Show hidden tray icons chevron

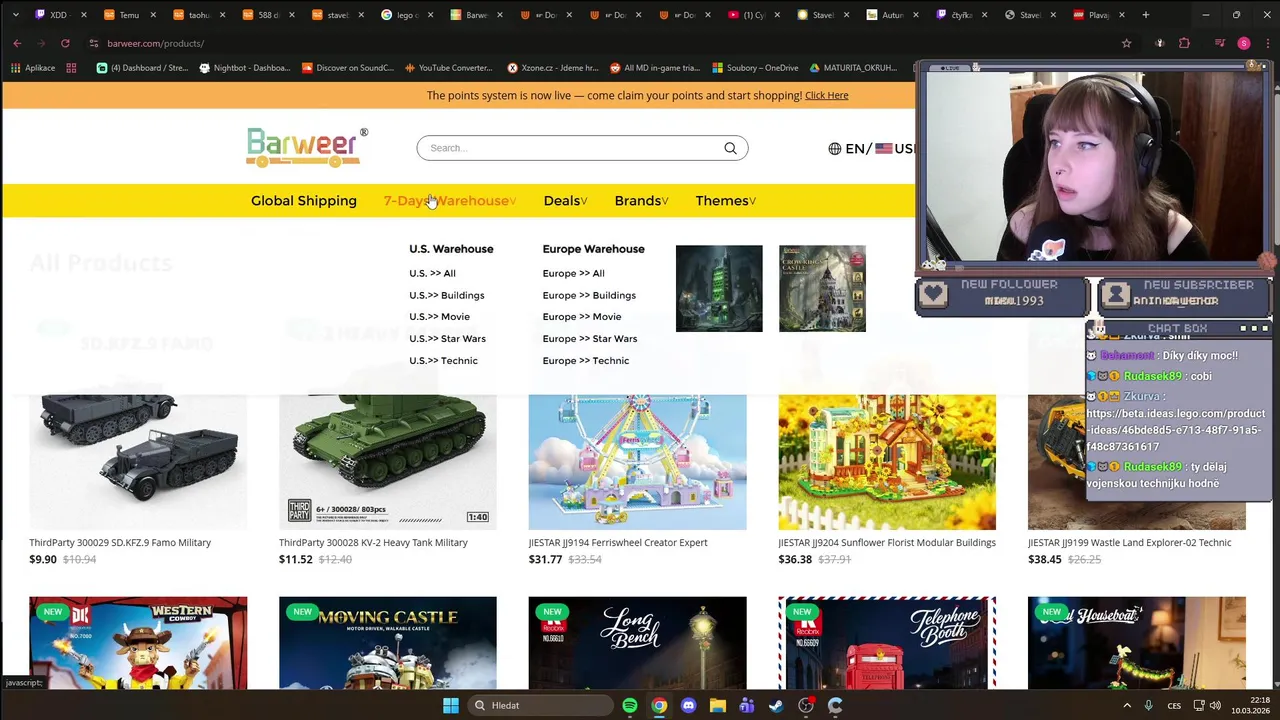click(x=1127, y=705)
